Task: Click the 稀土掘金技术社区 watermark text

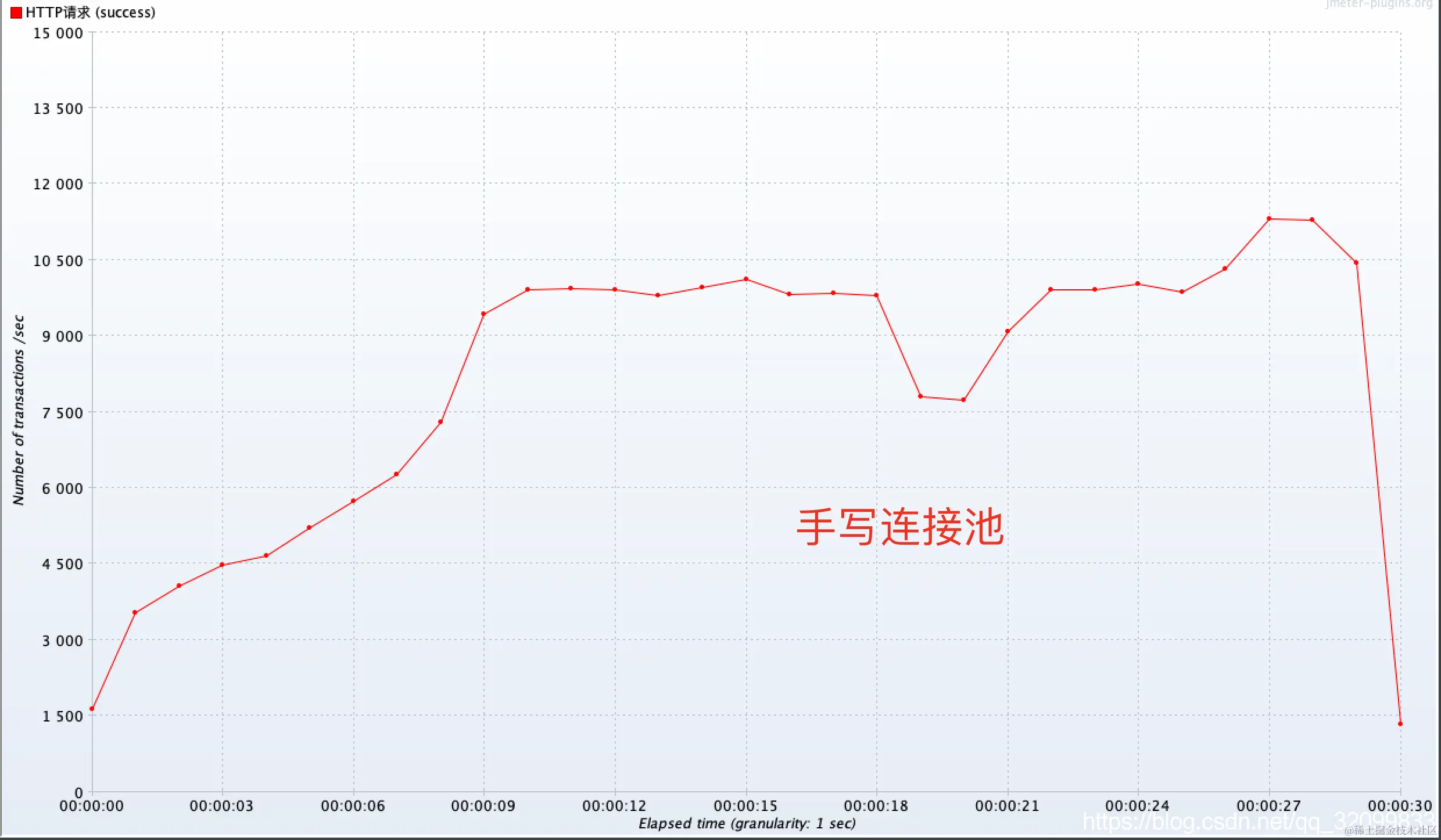Action: [1391, 831]
